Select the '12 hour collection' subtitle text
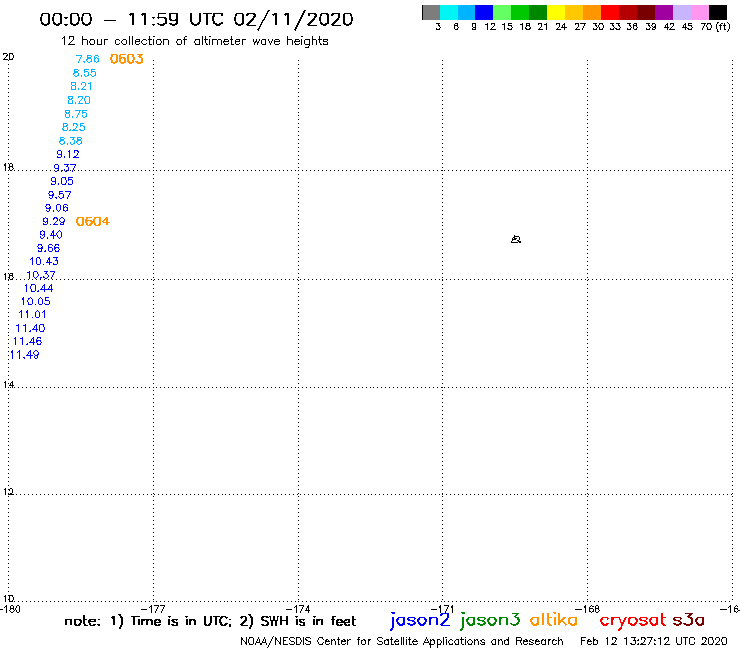Viewport: 740px width, 650px height. [x=194, y=41]
